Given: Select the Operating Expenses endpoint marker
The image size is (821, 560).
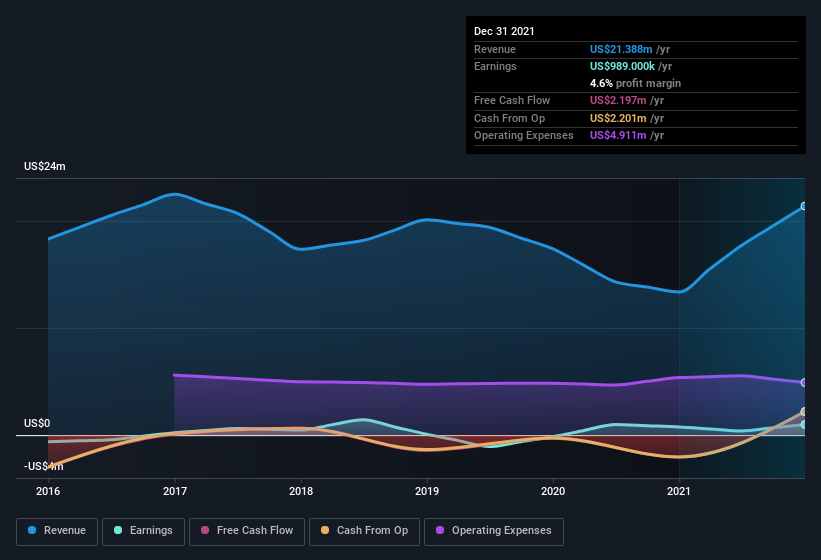Looking at the screenshot, I should (803, 383).
